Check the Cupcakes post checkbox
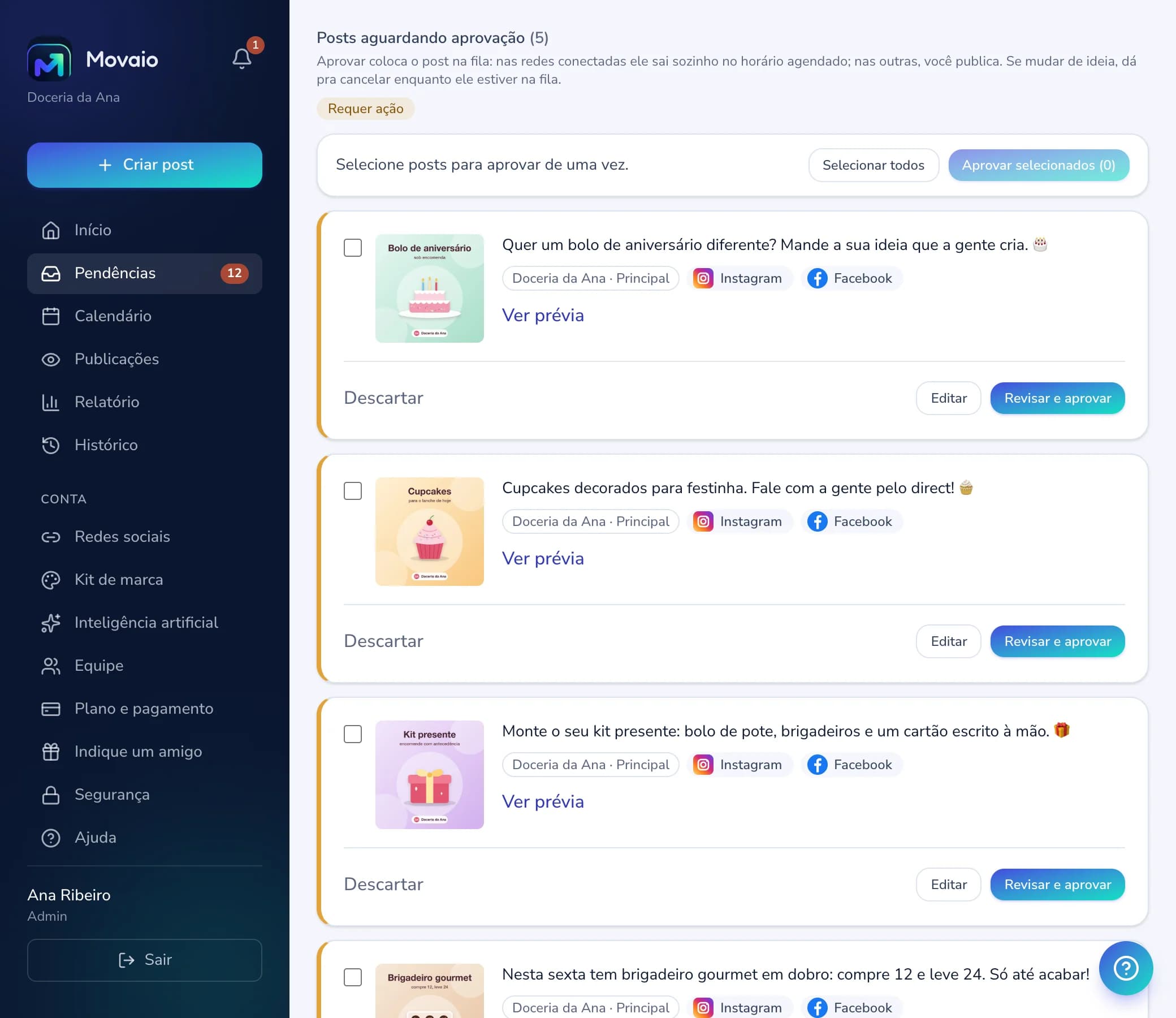The image size is (1176, 1018). pyautogui.click(x=353, y=491)
